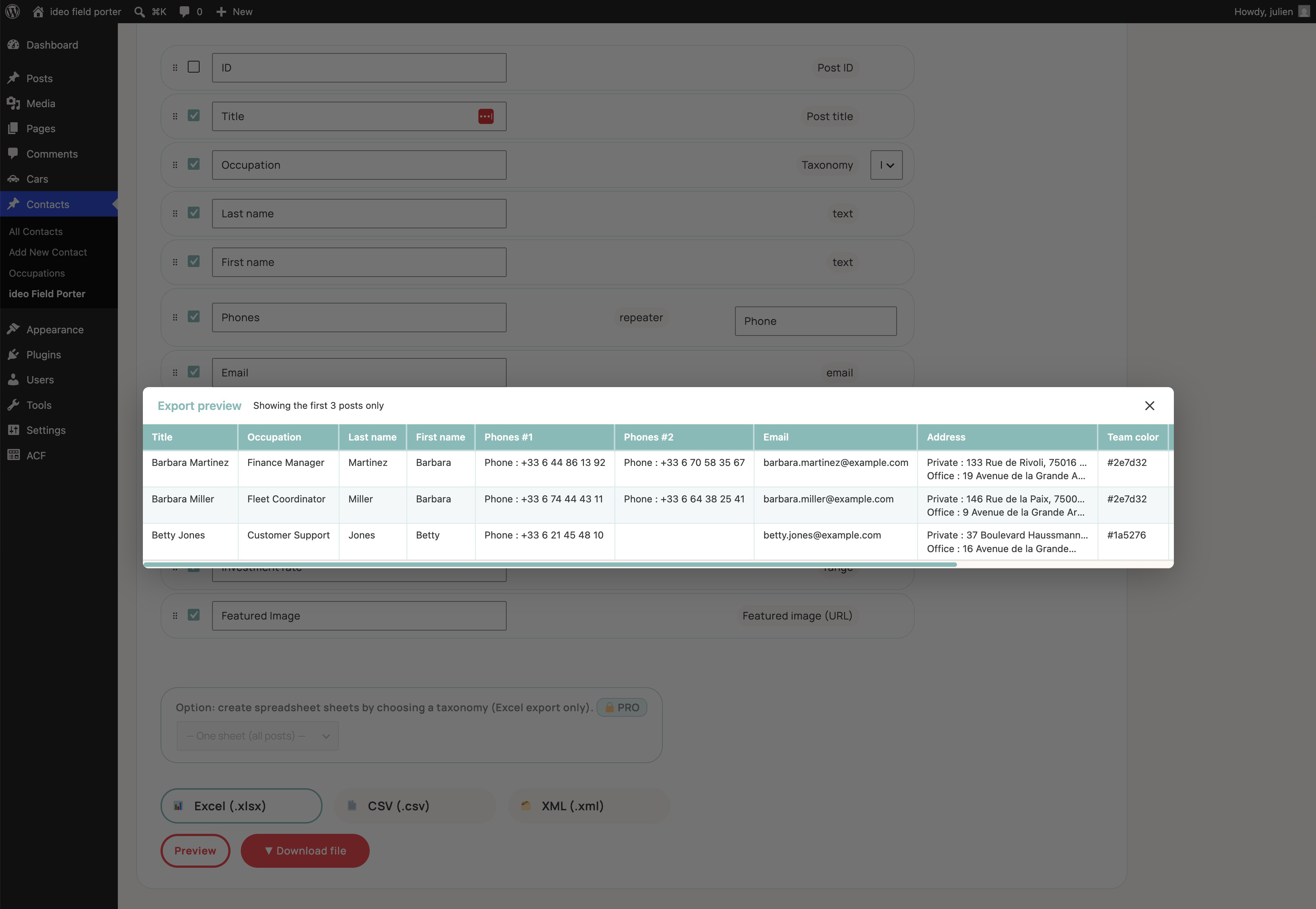Screen dimensions: 1316x909
Task: Click the Phones #2 column header
Action: pyautogui.click(x=684, y=437)
